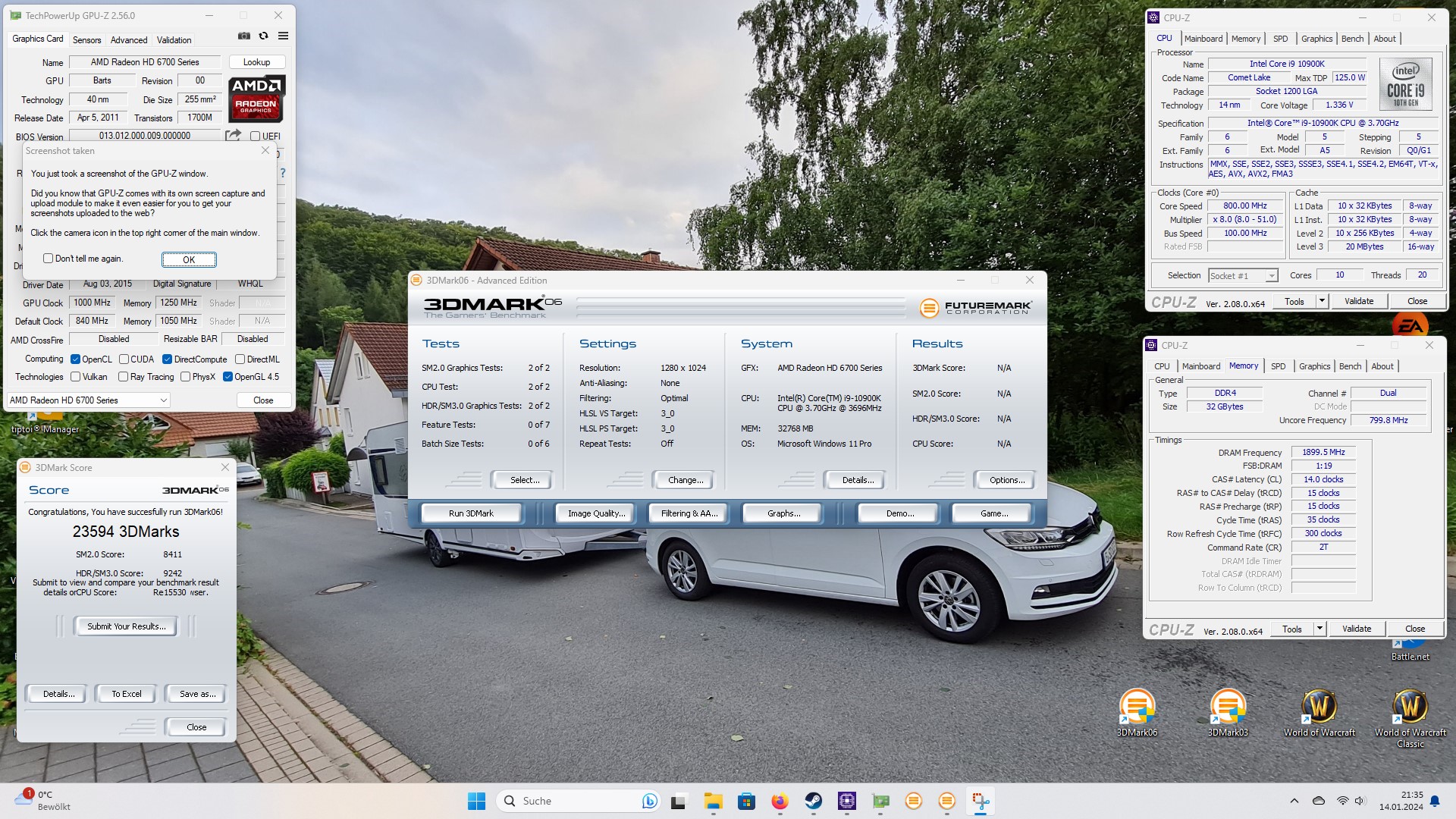Click the BIOS version share/export icon
Screen dimensions: 1456x819
[x=233, y=135]
